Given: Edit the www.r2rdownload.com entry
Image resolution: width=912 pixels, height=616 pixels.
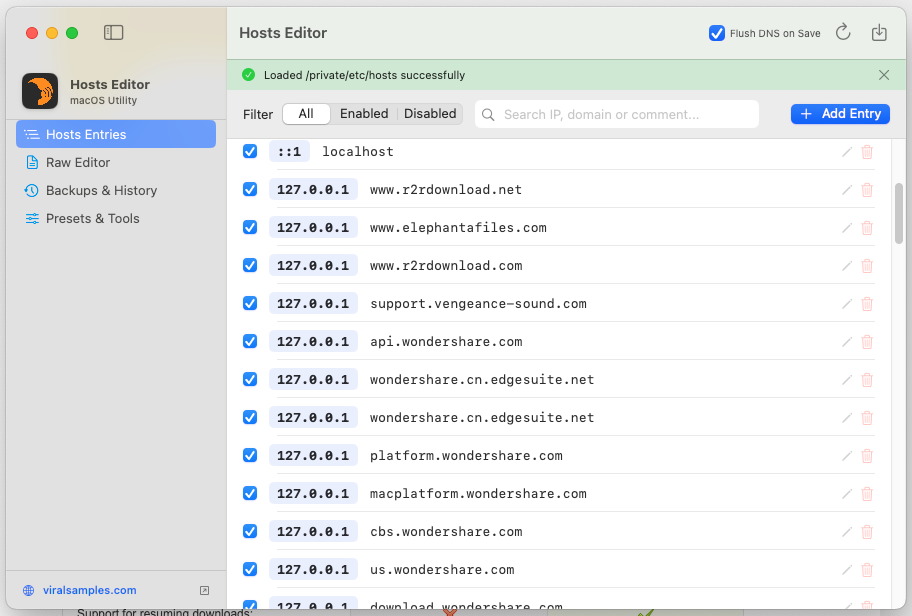Looking at the screenshot, I should (847, 266).
